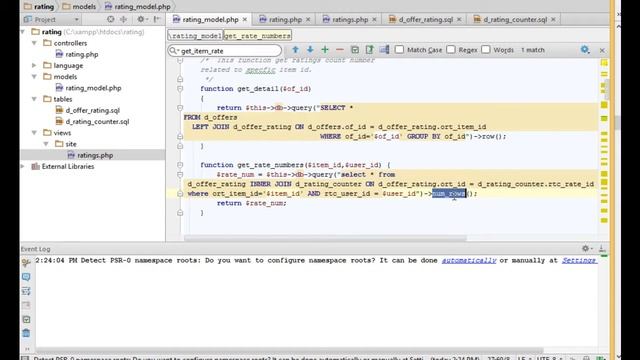Image resolution: width=640 pixels, height=360 pixels.
Task: Click the get_item_rate search field
Action: 225,51
